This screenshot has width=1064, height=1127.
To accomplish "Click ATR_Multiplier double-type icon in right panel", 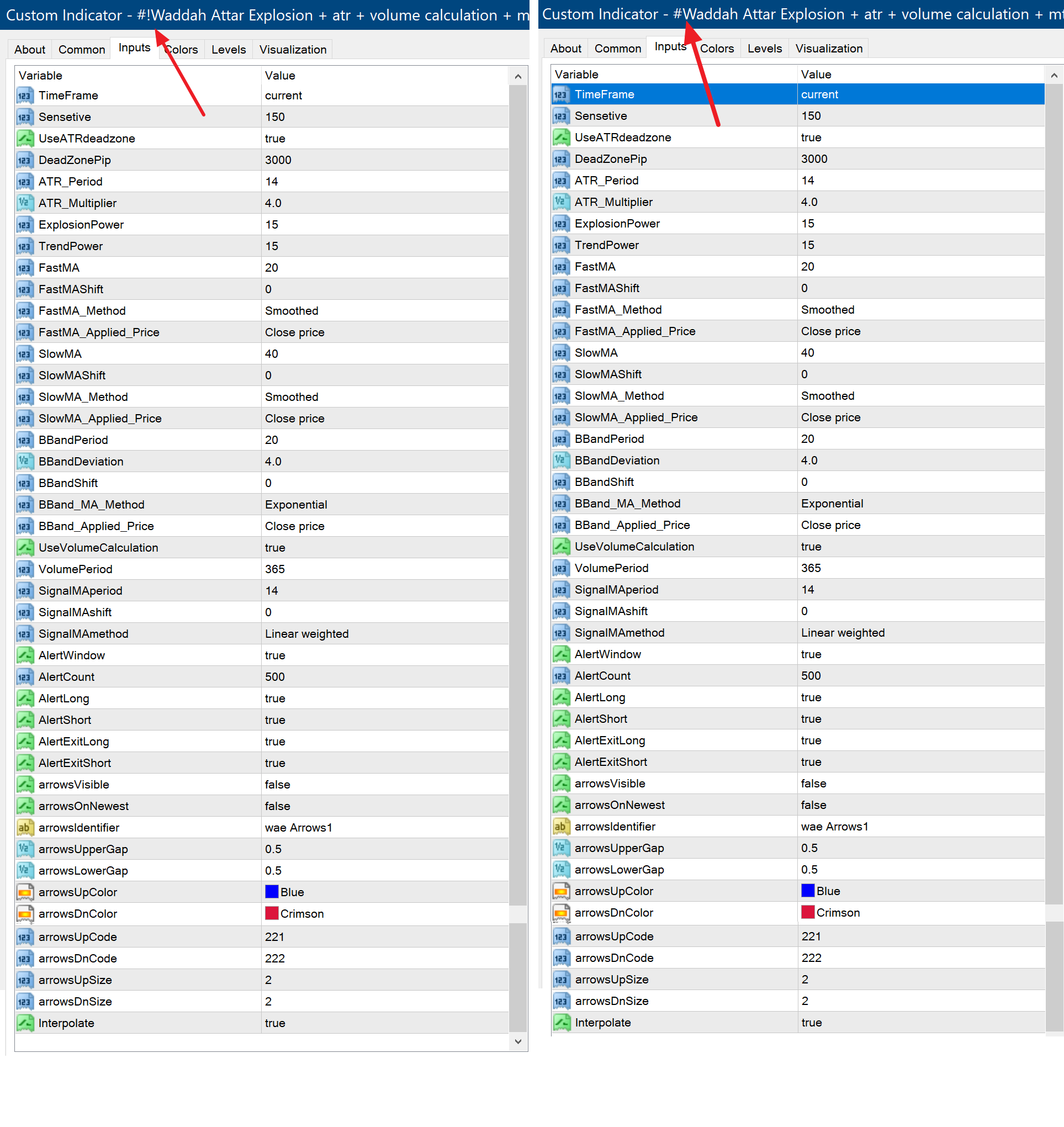I will (560, 202).
